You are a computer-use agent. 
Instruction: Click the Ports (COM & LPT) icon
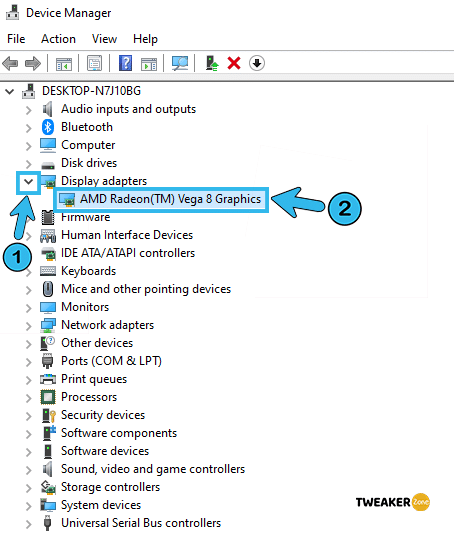[48, 361]
